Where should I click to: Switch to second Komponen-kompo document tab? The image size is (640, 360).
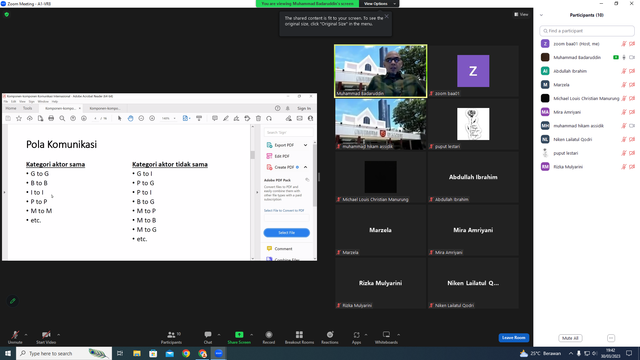[105, 108]
